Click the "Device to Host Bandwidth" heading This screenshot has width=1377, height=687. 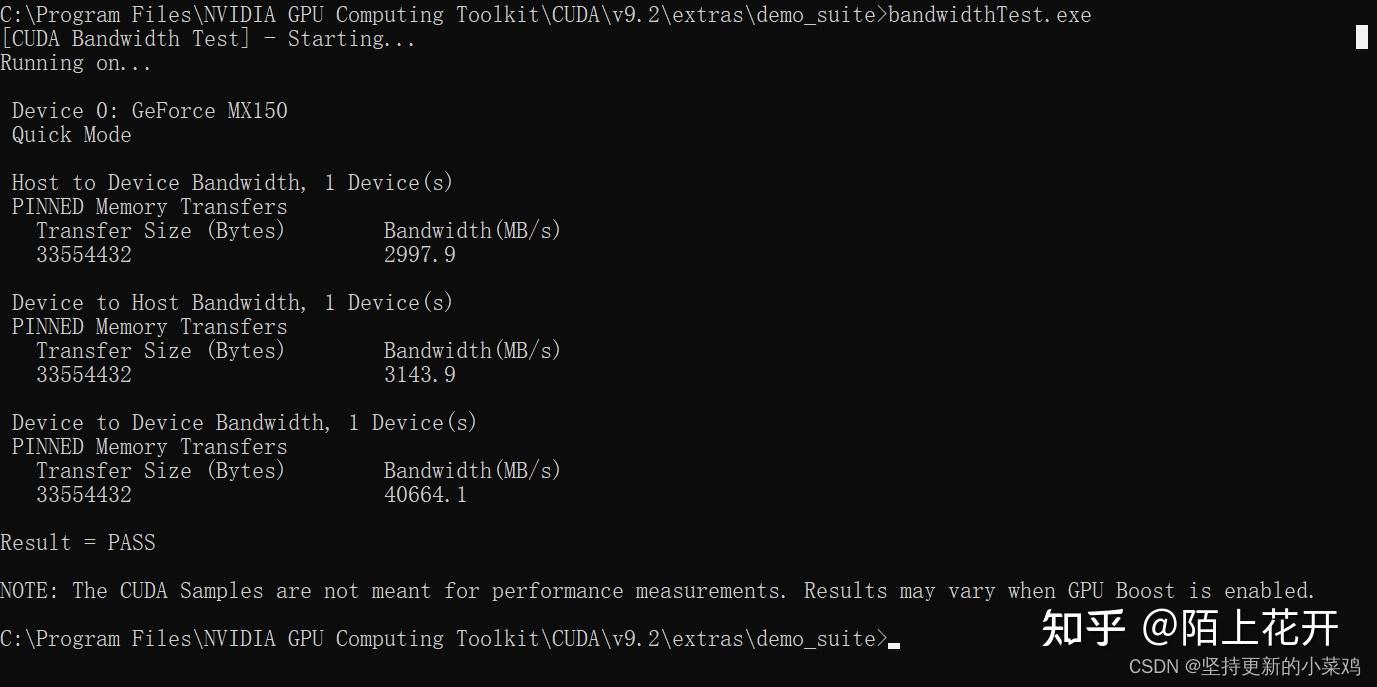click(x=159, y=303)
